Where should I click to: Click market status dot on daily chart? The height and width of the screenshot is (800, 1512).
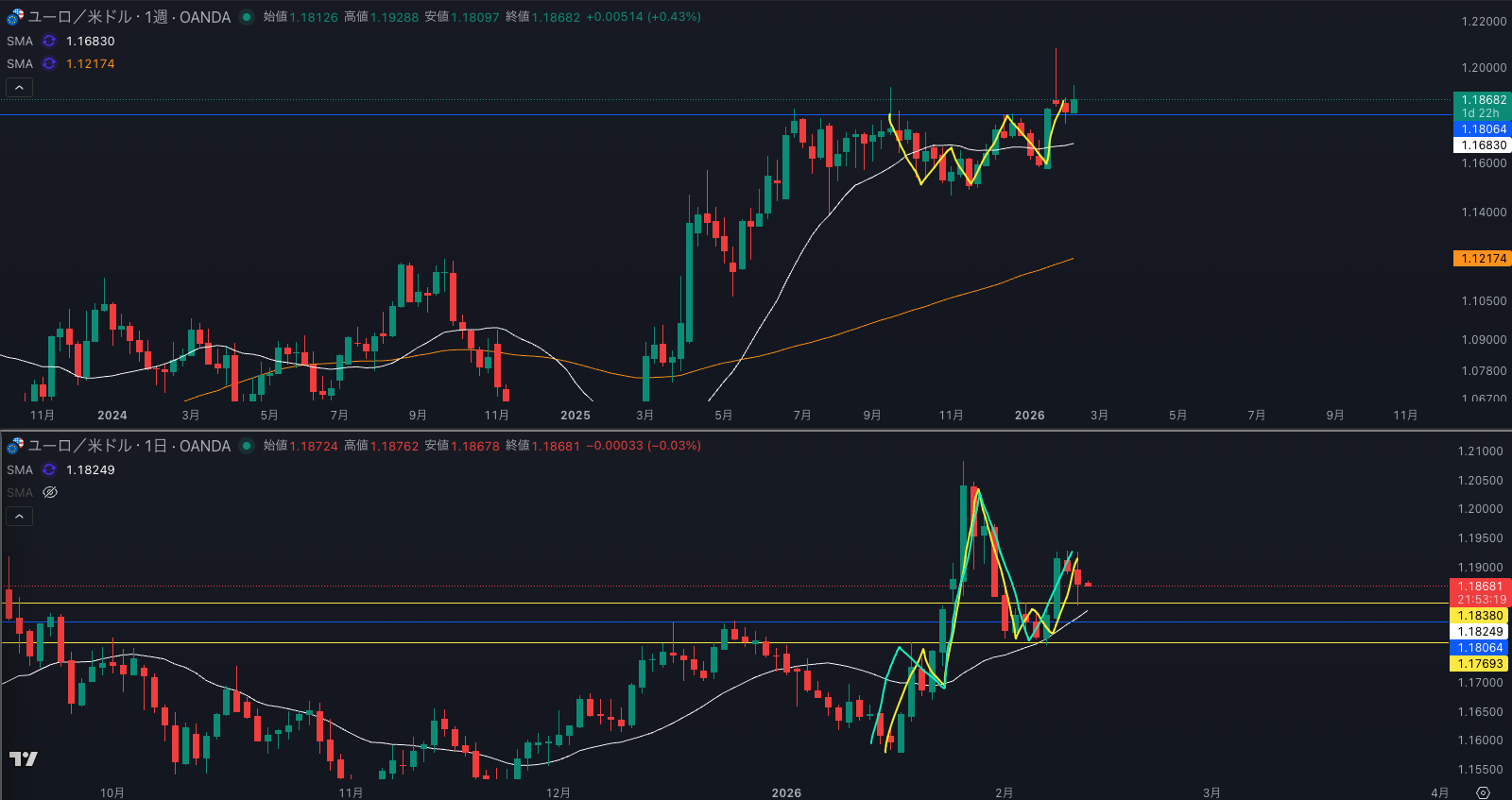pyautogui.click(x=247, y=446)
